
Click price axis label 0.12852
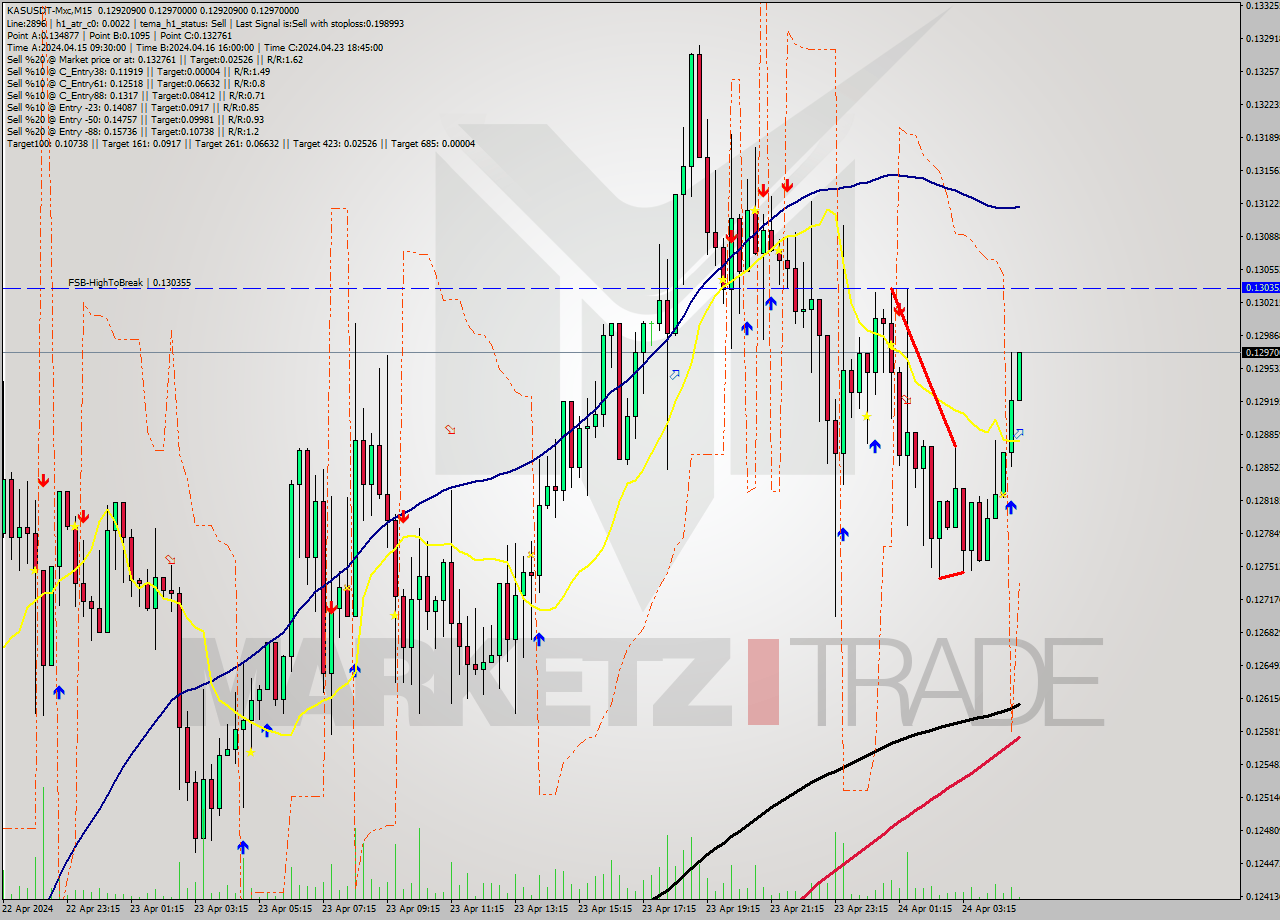coord(1261,467)
